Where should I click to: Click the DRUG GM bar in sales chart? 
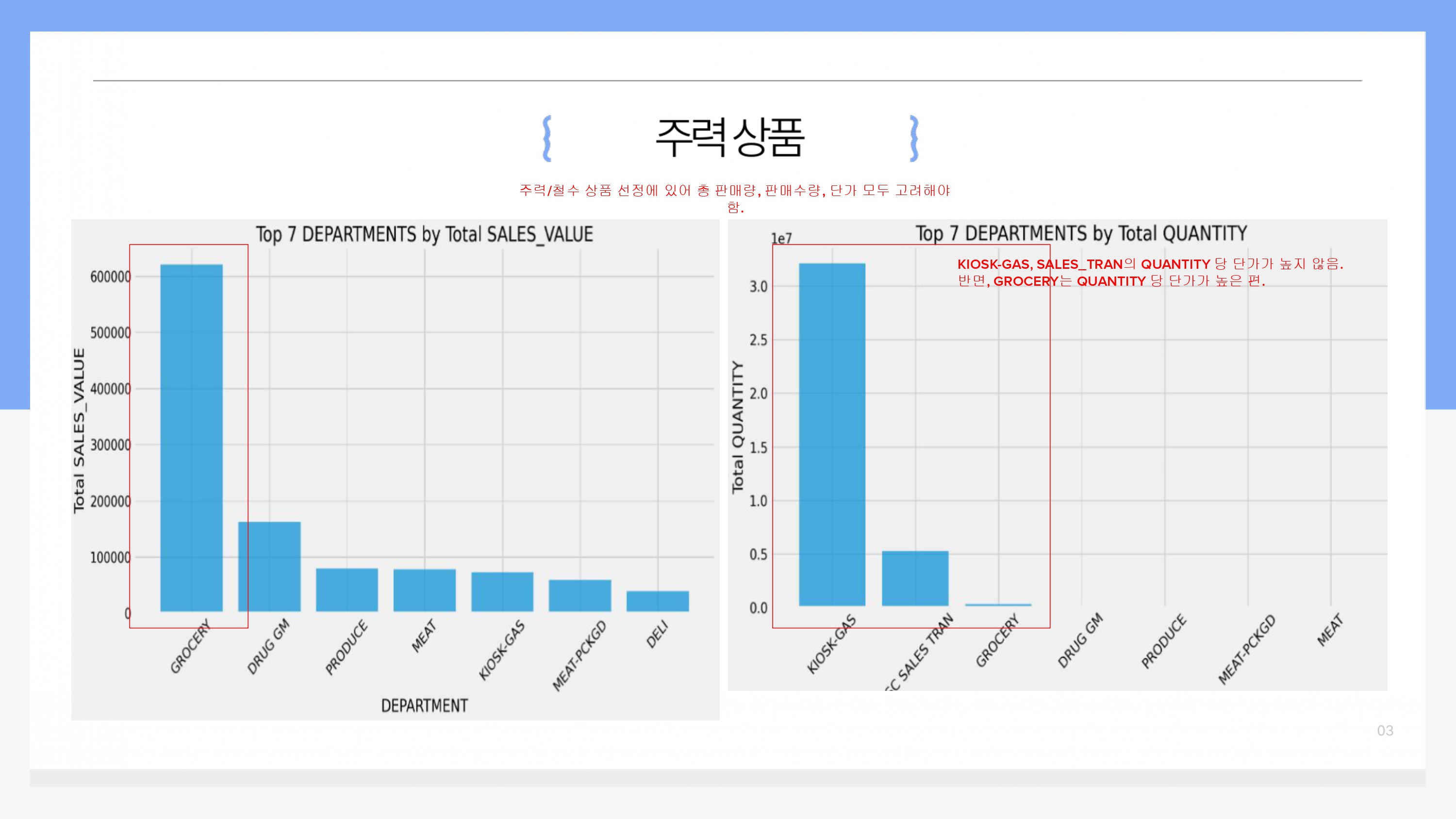point(269,566)
